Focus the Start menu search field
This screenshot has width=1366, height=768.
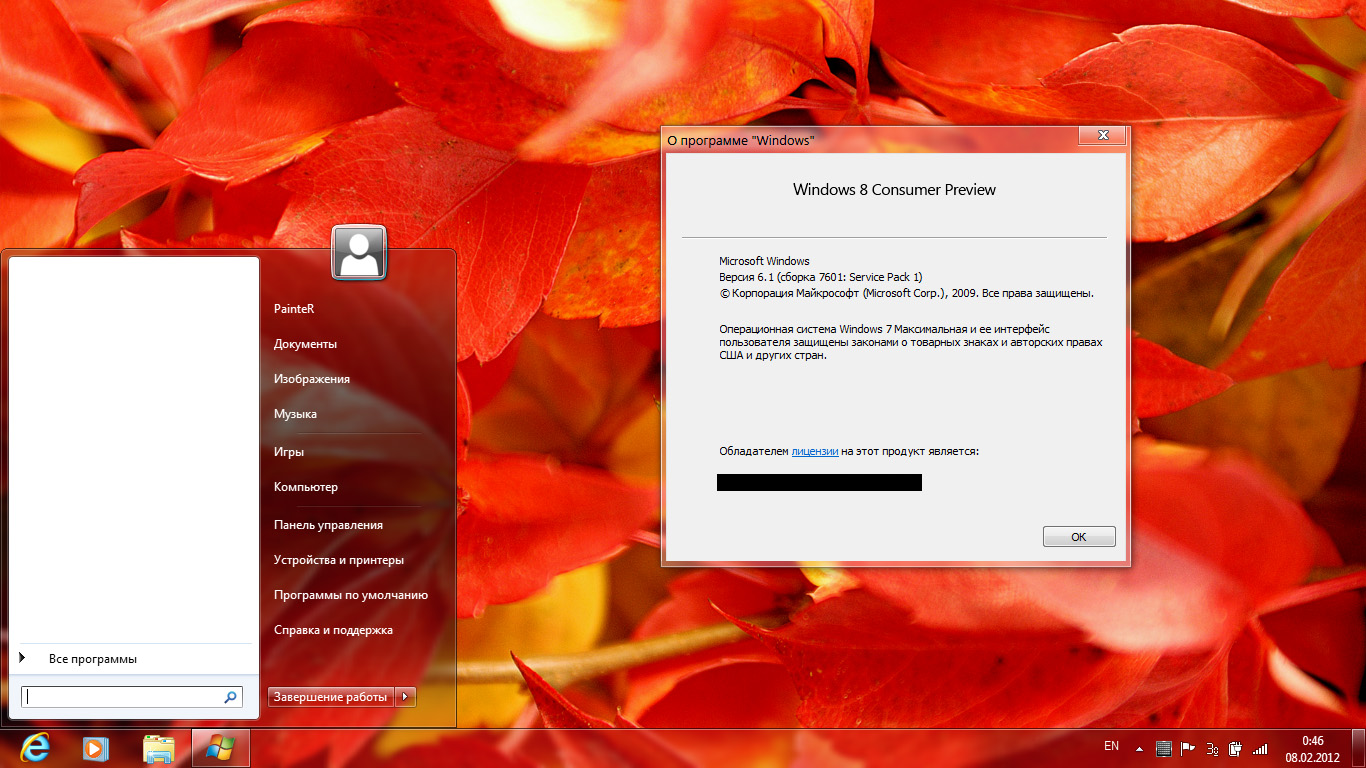coord(132,697)
